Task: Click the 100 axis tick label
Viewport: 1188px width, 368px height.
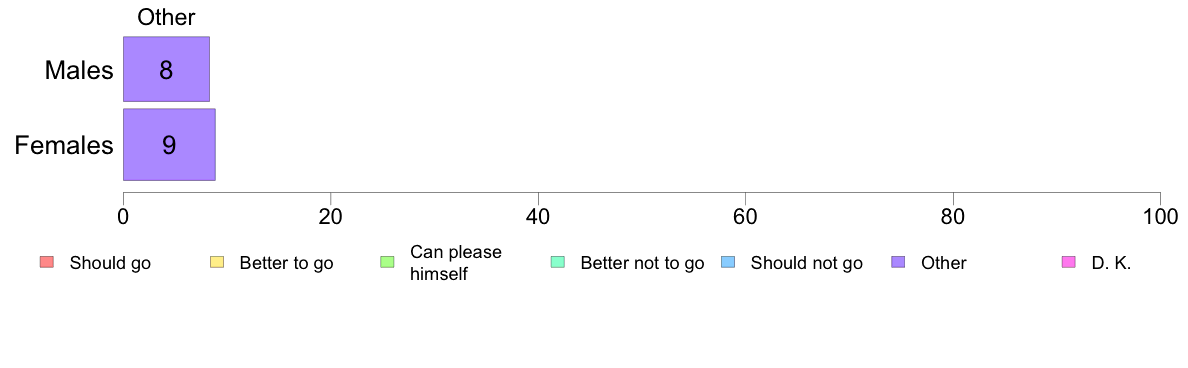Action: click(x=1160, y=216)
